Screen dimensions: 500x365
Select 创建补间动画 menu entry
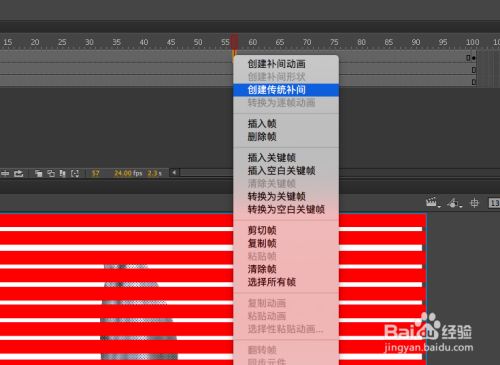point(286,64)
